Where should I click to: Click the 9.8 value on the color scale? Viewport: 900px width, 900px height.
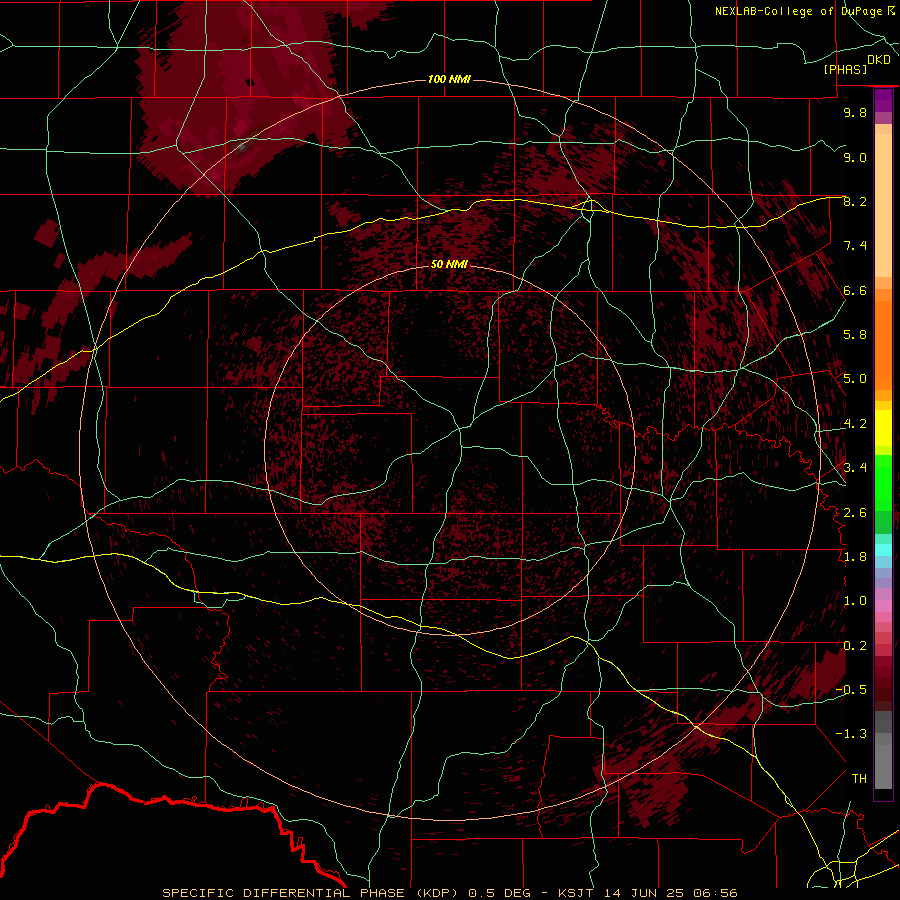point(855,112)
